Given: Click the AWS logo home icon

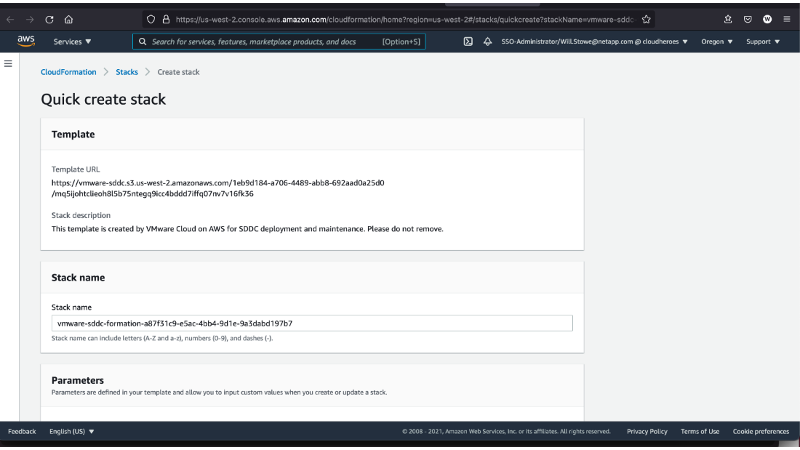Looking at the screenshot, I should point(26,41).
